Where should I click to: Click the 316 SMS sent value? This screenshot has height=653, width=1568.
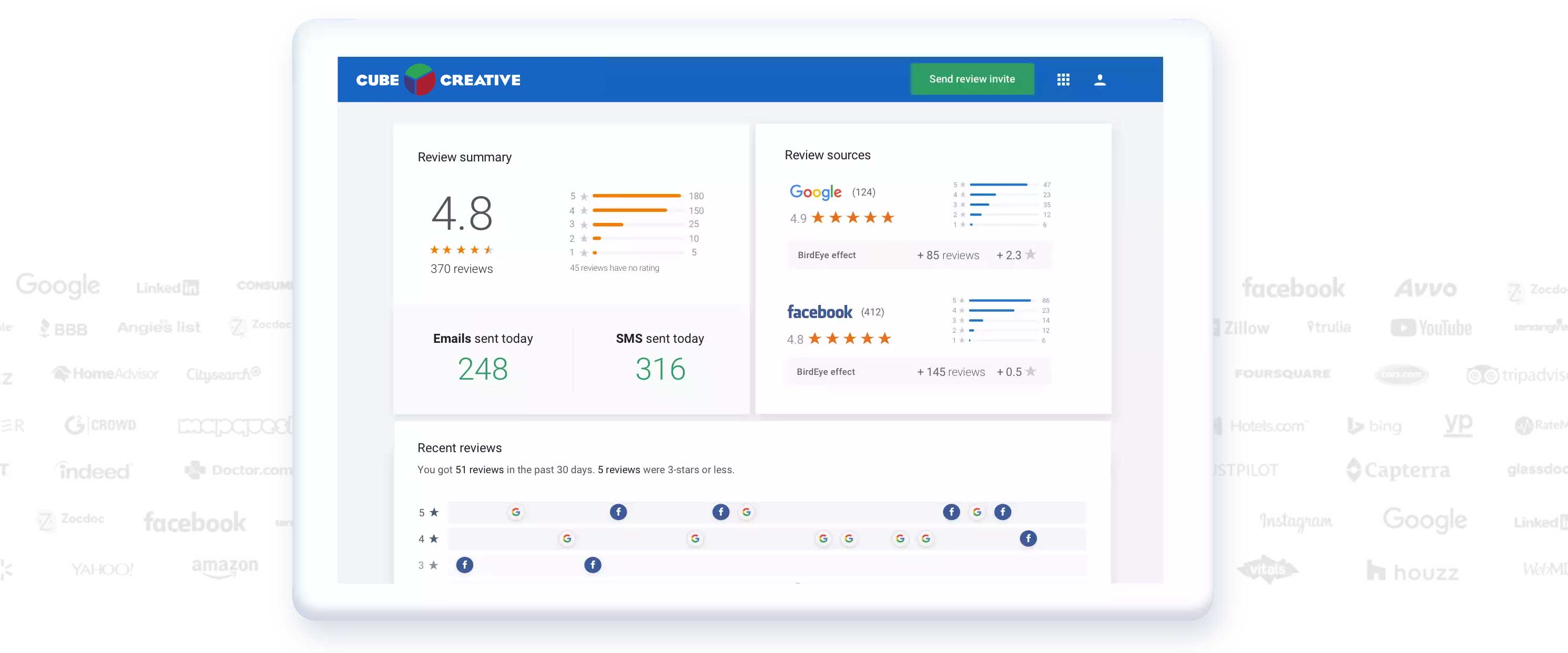pos(660,369)
